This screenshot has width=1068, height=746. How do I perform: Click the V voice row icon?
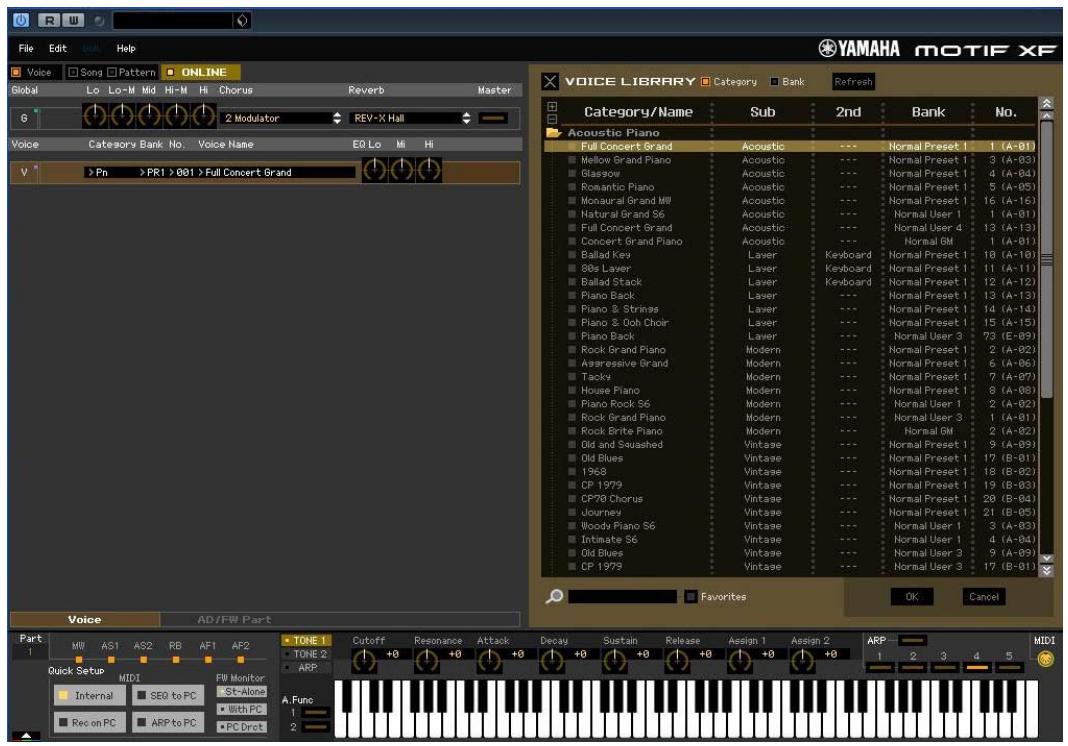pyautogui.click(x=25, y=172)
